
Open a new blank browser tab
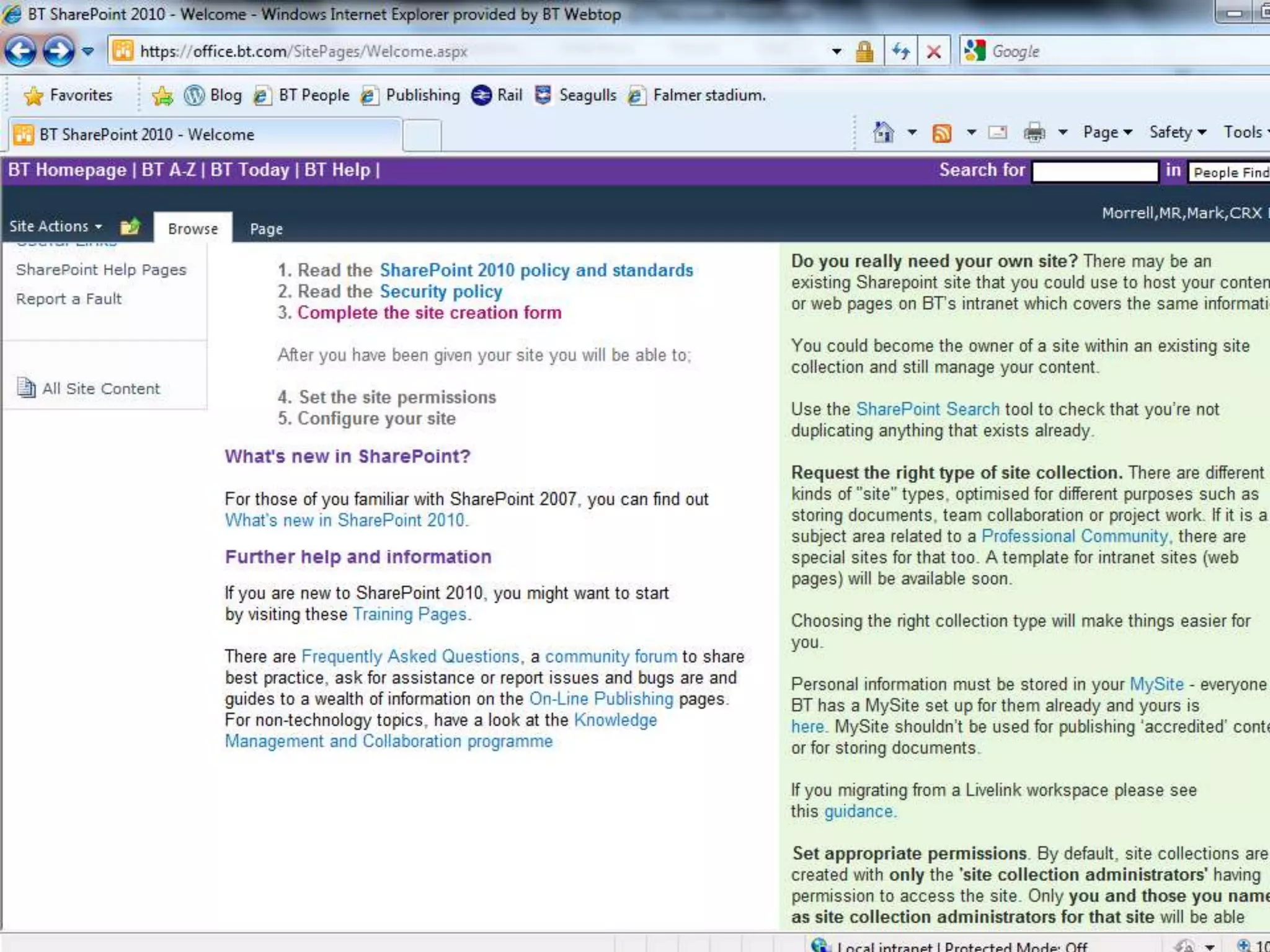pos(422,136)
